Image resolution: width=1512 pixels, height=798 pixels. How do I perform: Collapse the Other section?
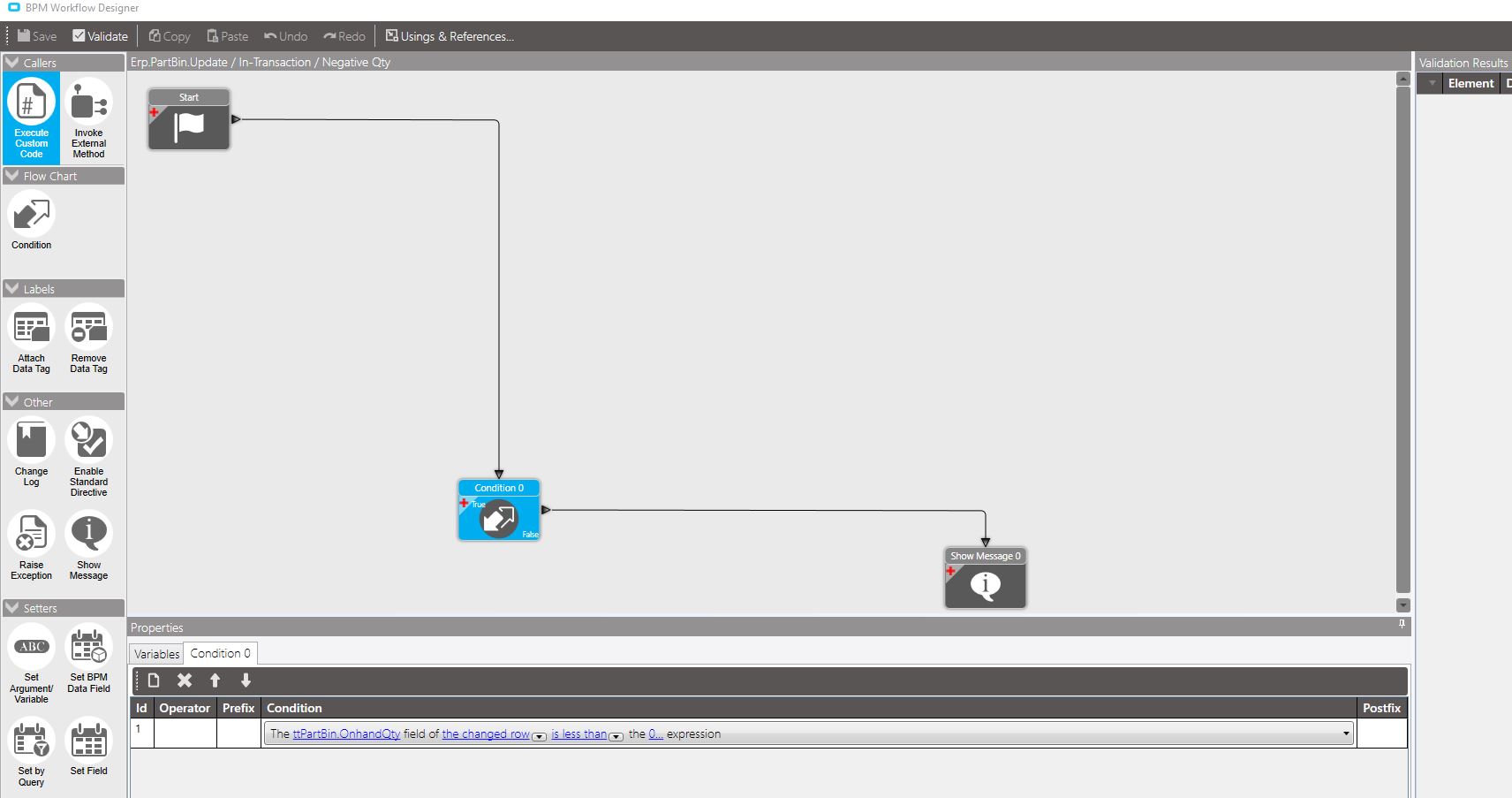tap(12, 402)
